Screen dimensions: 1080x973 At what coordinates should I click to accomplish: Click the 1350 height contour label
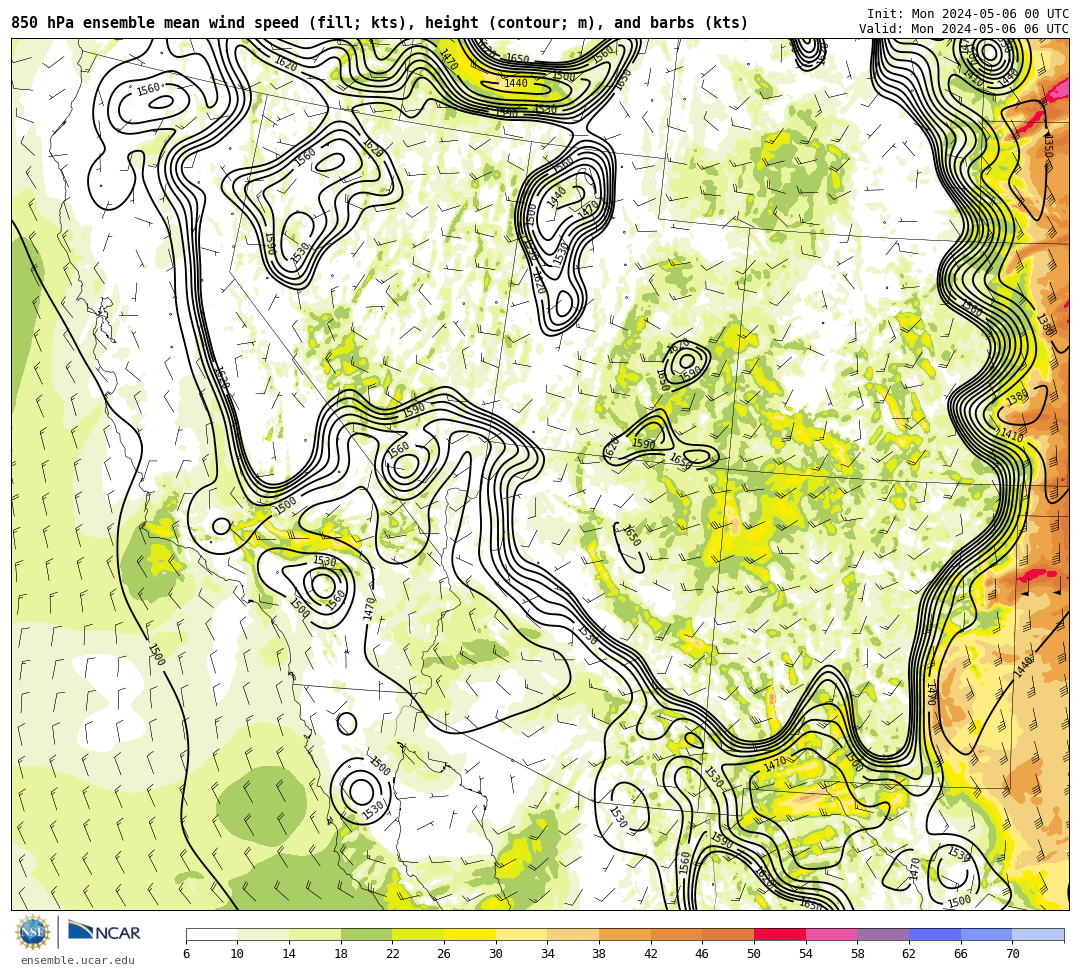1048,145
